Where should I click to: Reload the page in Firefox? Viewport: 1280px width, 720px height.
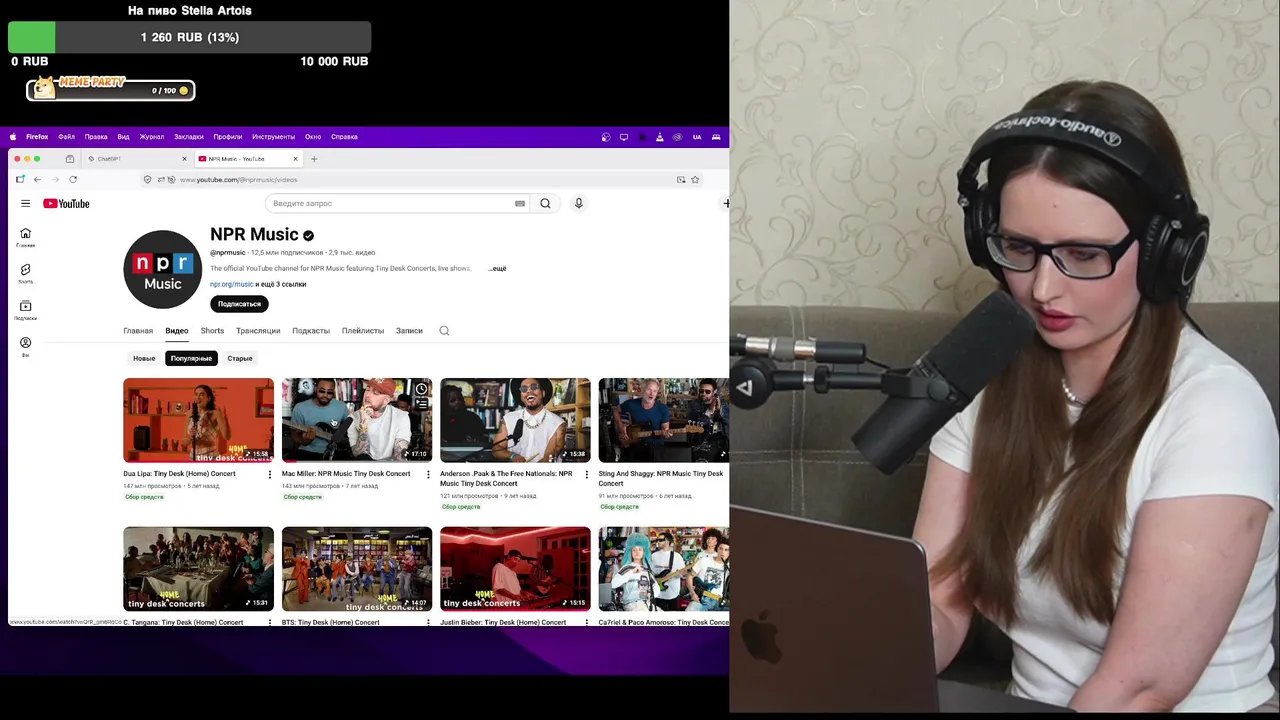pyautogui.click(x=73, y=179)
